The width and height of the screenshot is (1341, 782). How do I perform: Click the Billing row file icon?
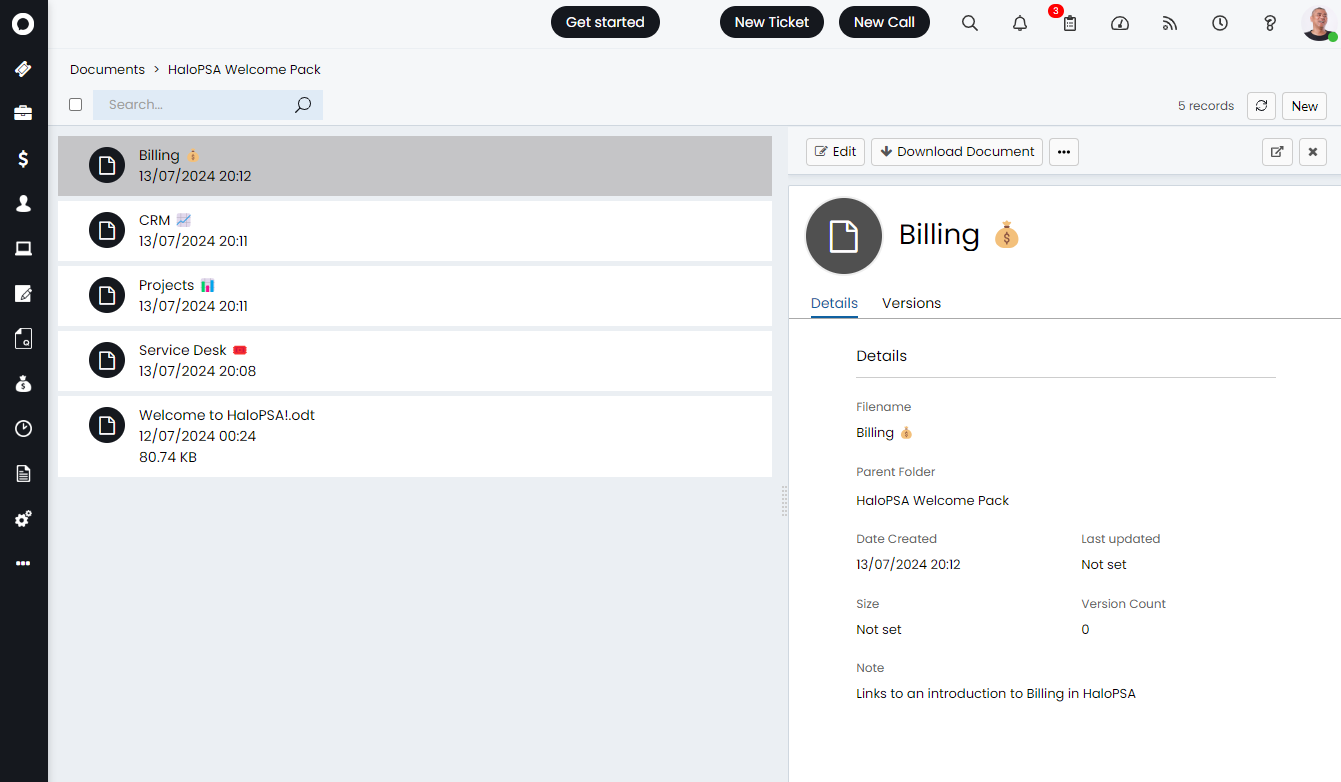click(107, 165)
